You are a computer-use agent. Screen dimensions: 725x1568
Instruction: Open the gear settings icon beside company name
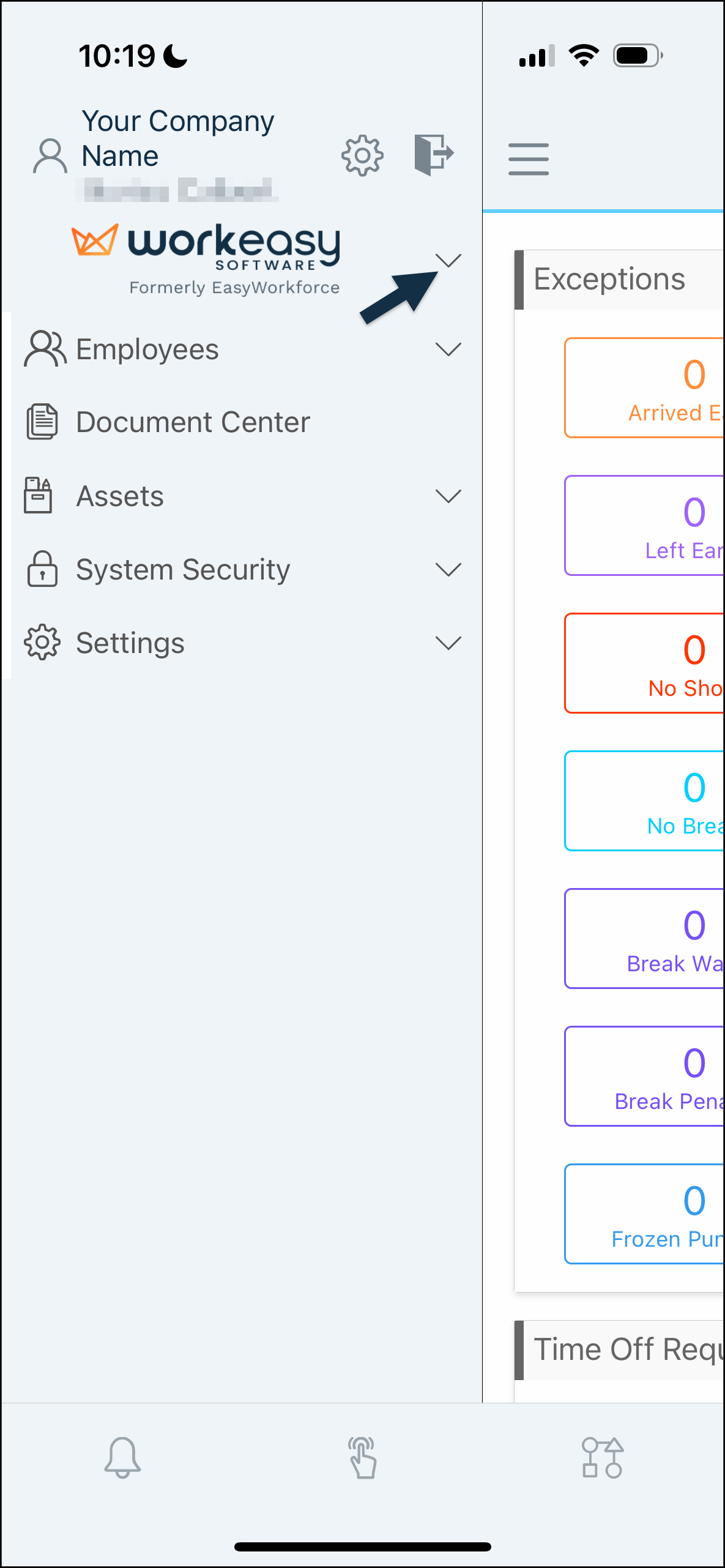point(362,155)
